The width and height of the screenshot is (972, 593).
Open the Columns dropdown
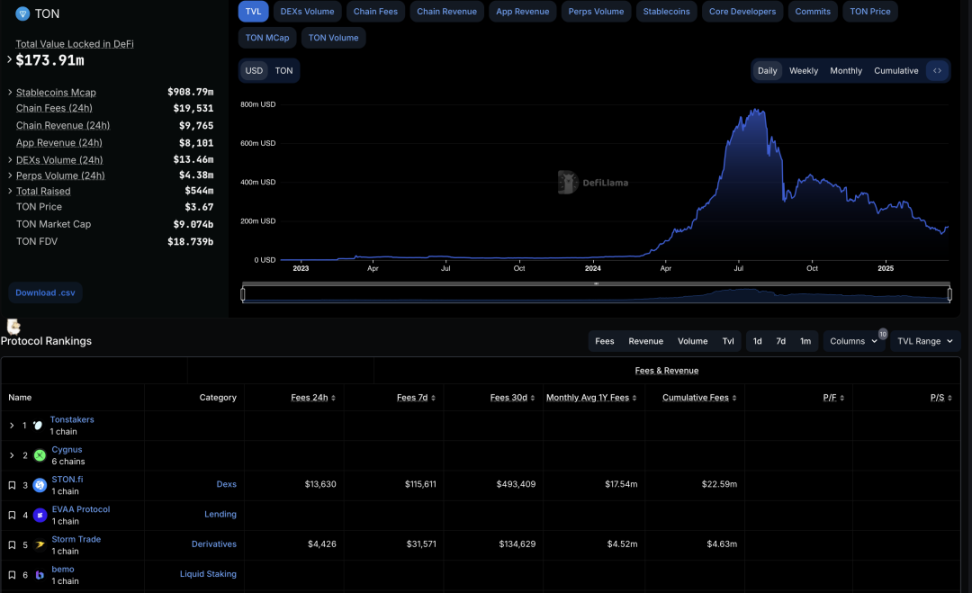pos(854,341)
